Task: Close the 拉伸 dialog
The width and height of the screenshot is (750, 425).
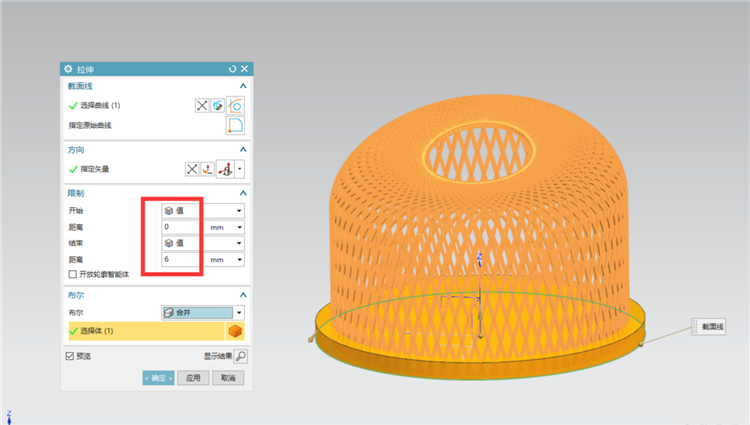Action: coord(244,69)
